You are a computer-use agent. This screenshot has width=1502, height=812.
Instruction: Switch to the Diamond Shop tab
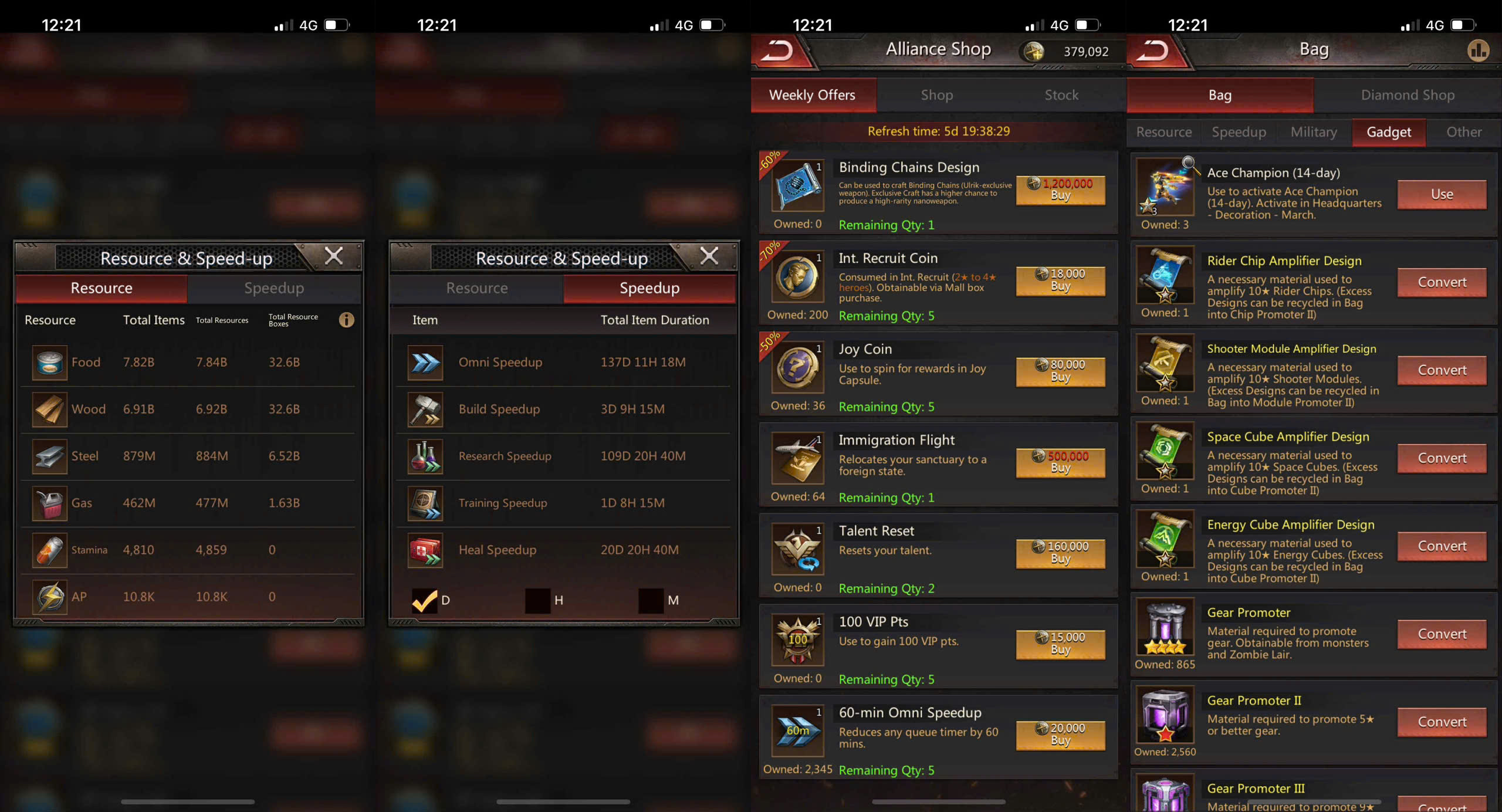tap(1407, 95)
